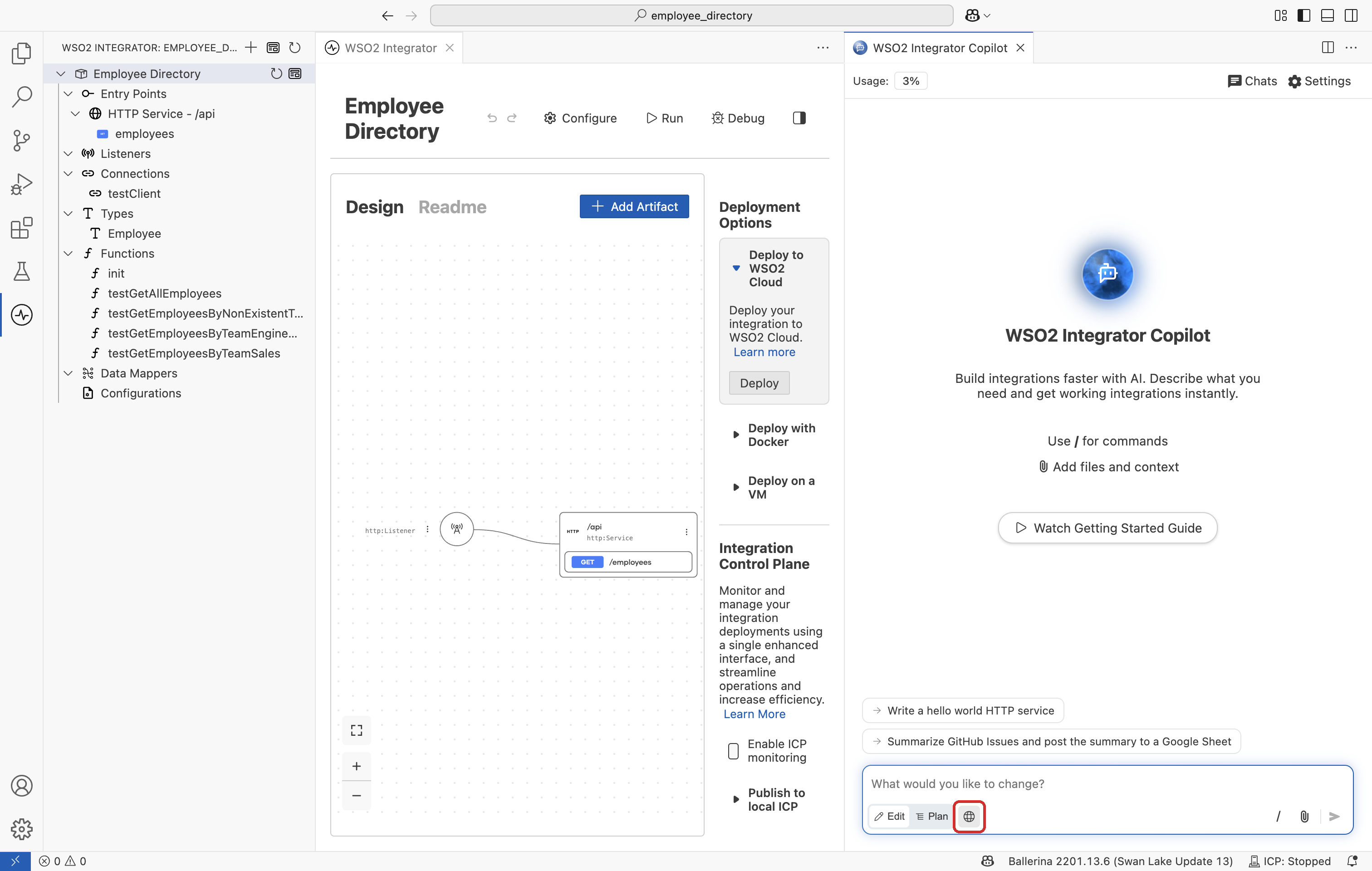The image size is (1372, 871).
Task: Collapse the Deploy to WSO2 Cloud section
Action: [736, 268]
